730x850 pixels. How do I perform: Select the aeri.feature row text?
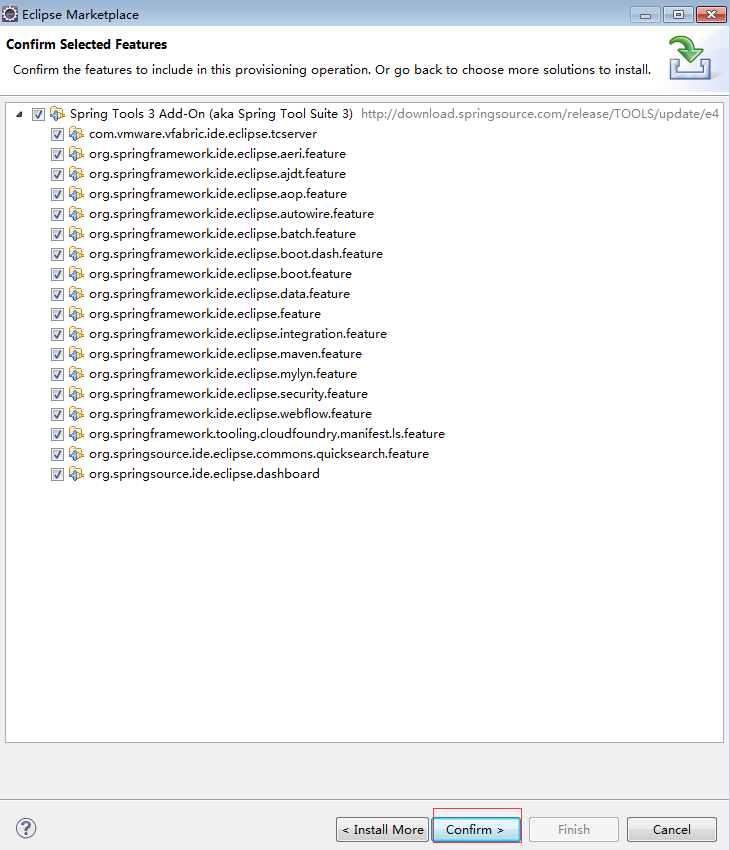[217, 154]
